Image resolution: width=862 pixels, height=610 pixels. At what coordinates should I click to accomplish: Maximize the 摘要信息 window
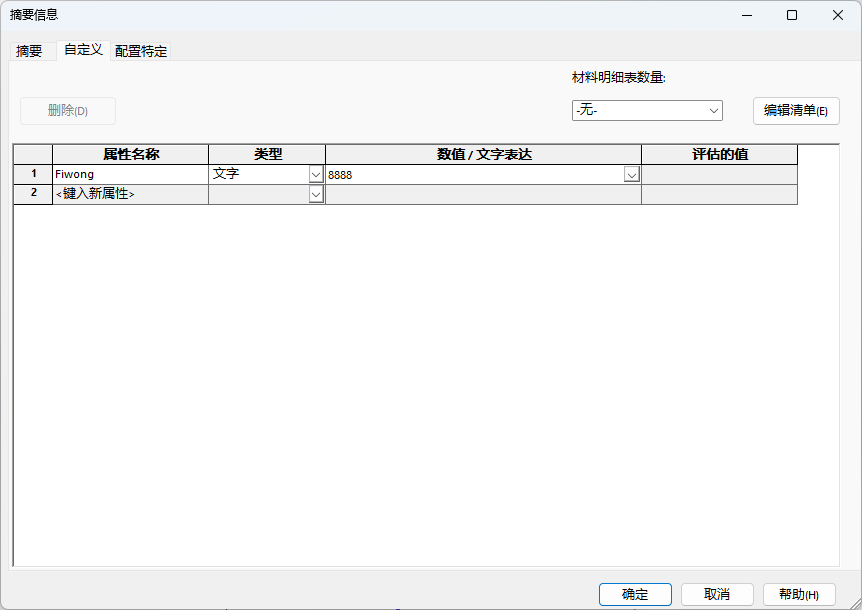point(791,15)
